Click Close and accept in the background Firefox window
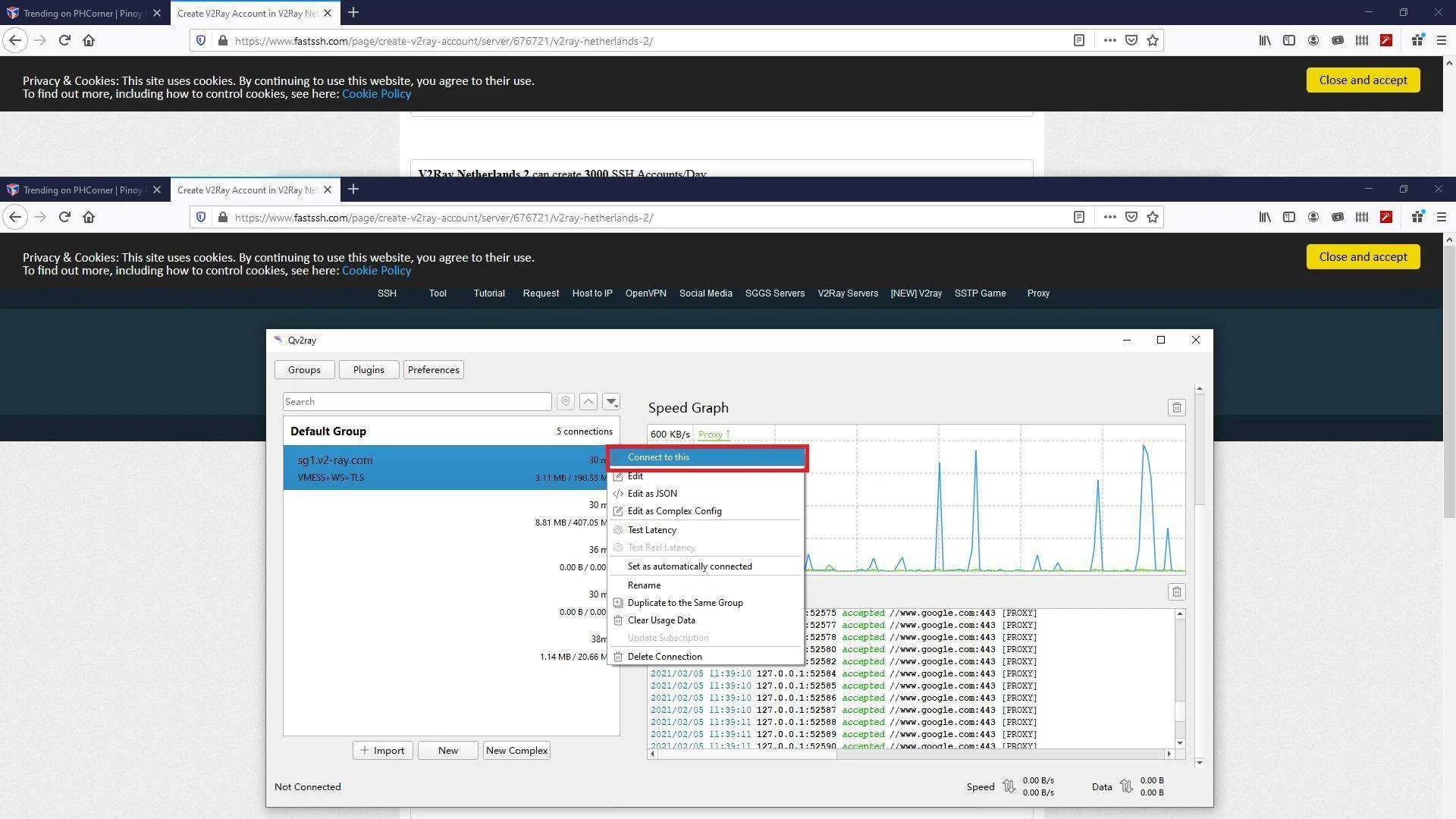Viewport: 1456px width, 819px height. (x=1363, y=80)
